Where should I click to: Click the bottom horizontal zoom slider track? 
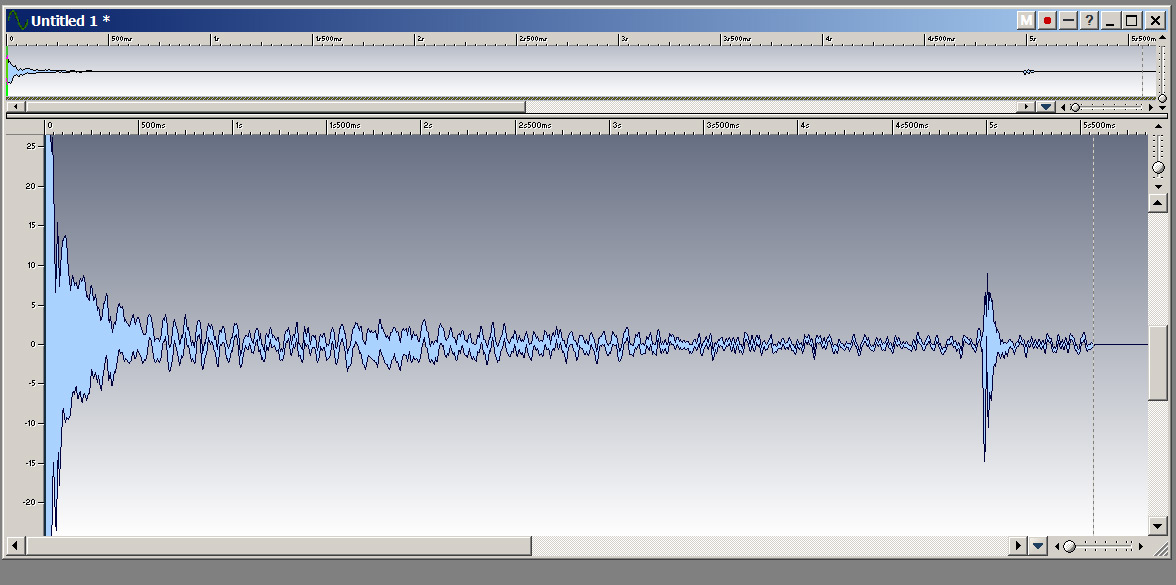1105,546
